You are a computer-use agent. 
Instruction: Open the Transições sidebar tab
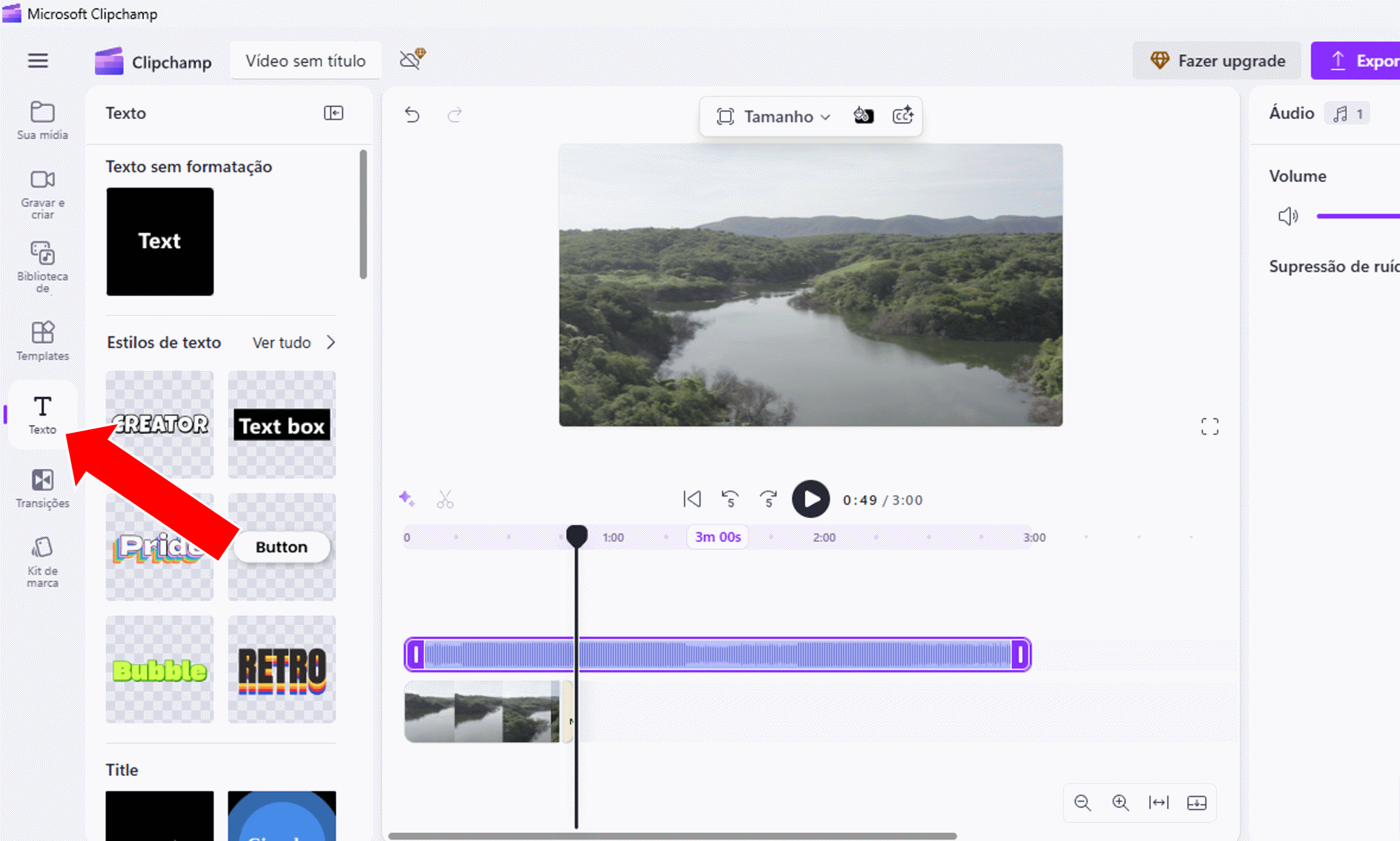coord(43,488)
